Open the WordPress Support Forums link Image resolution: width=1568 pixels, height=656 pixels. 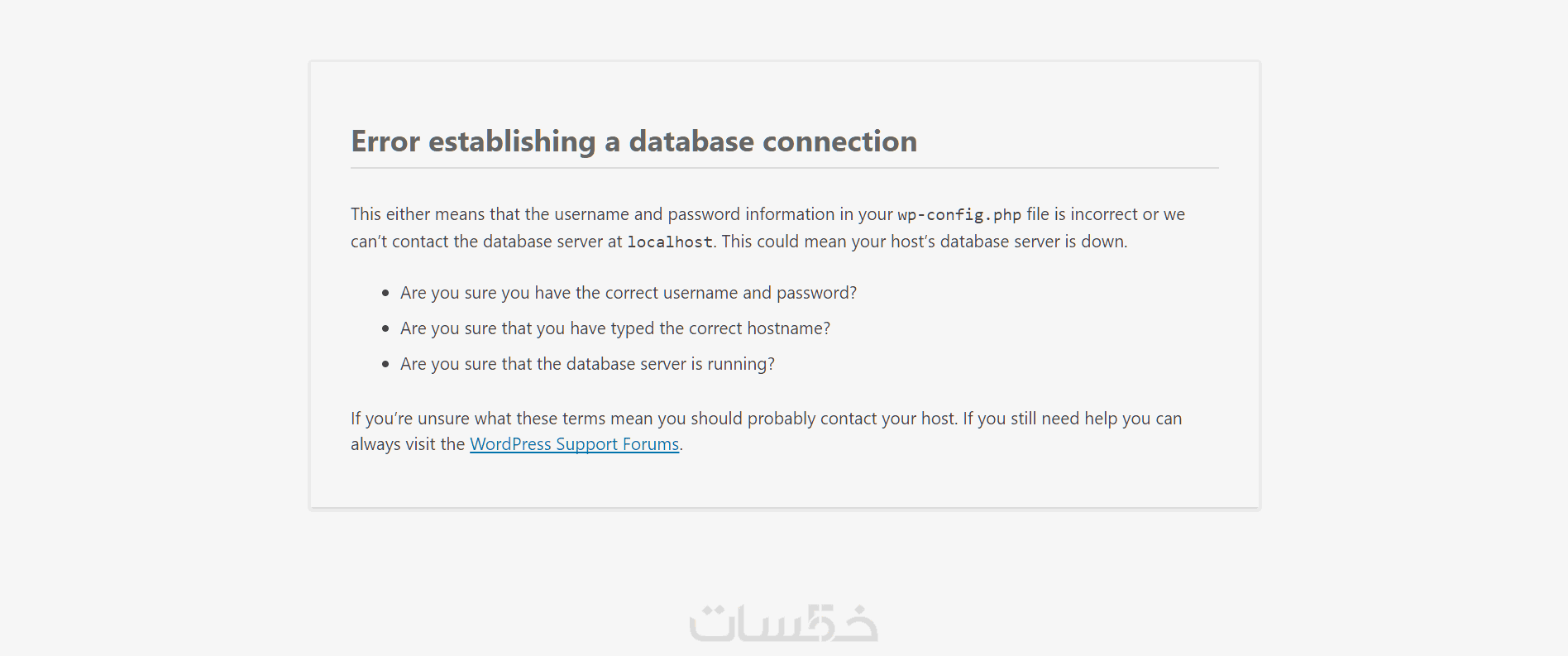click(x=574, y=444)
